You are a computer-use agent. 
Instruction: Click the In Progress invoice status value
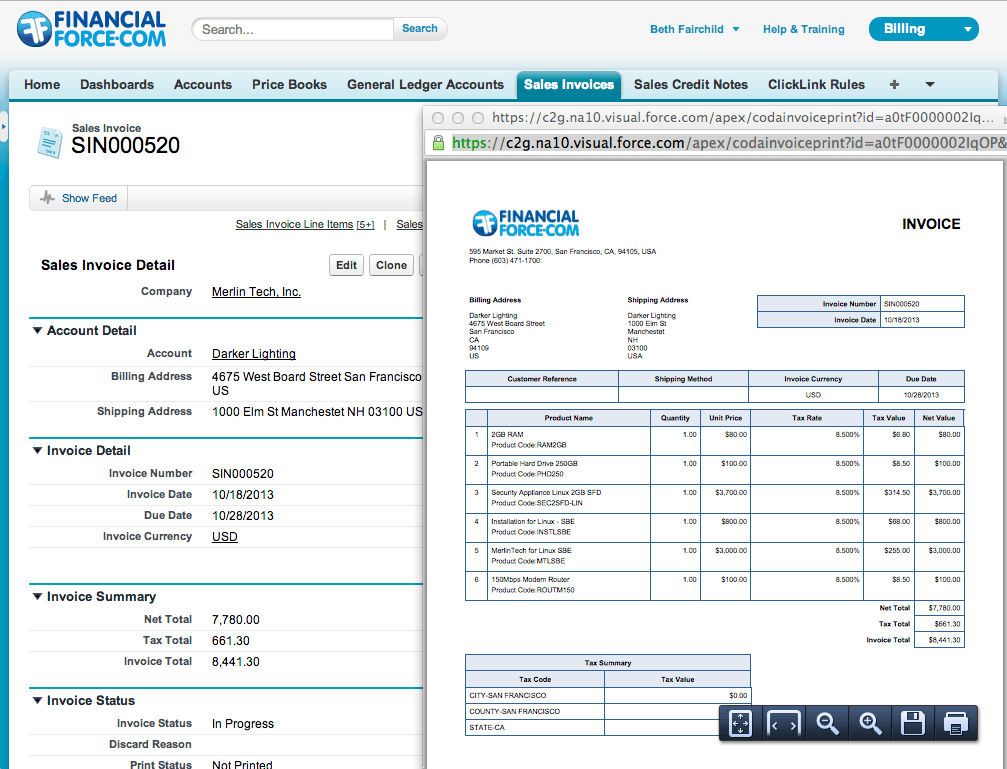click(243, 724)
